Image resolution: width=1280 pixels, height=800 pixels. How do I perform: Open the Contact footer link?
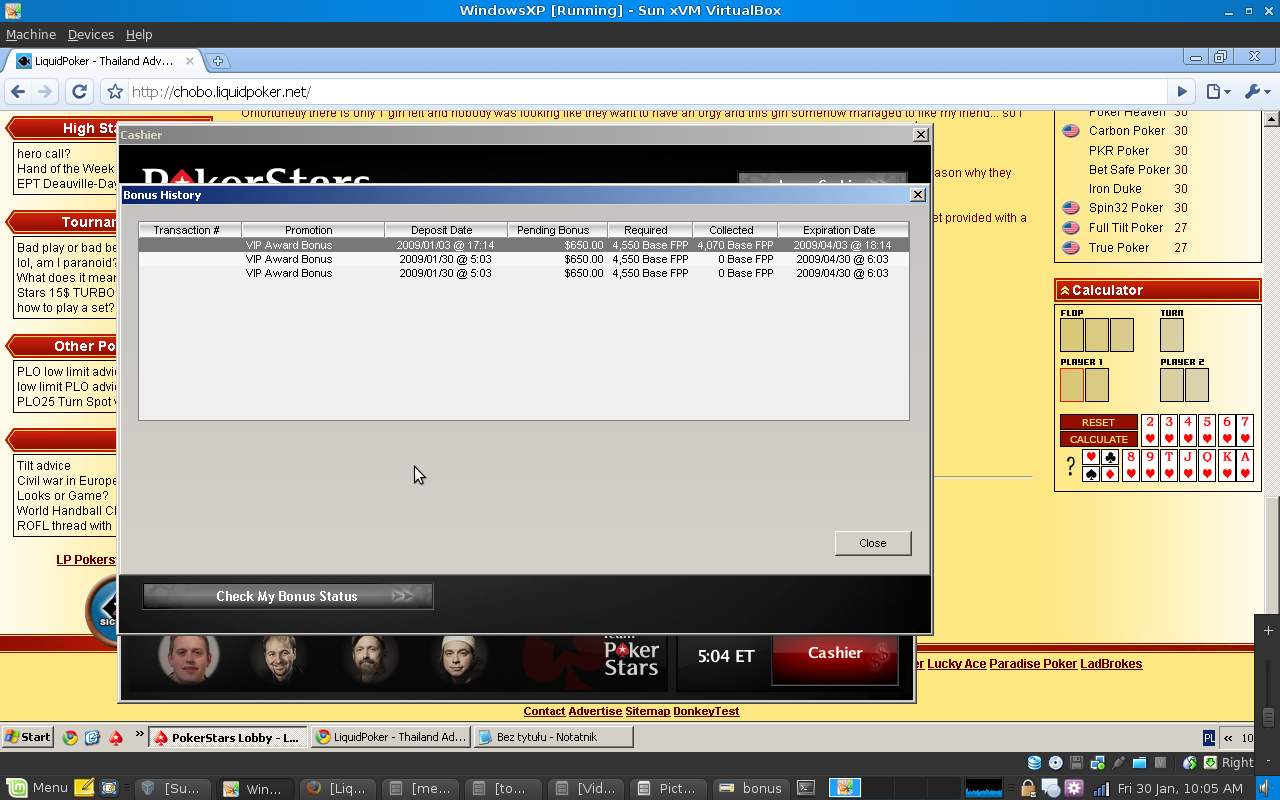[x=544, y=711]
